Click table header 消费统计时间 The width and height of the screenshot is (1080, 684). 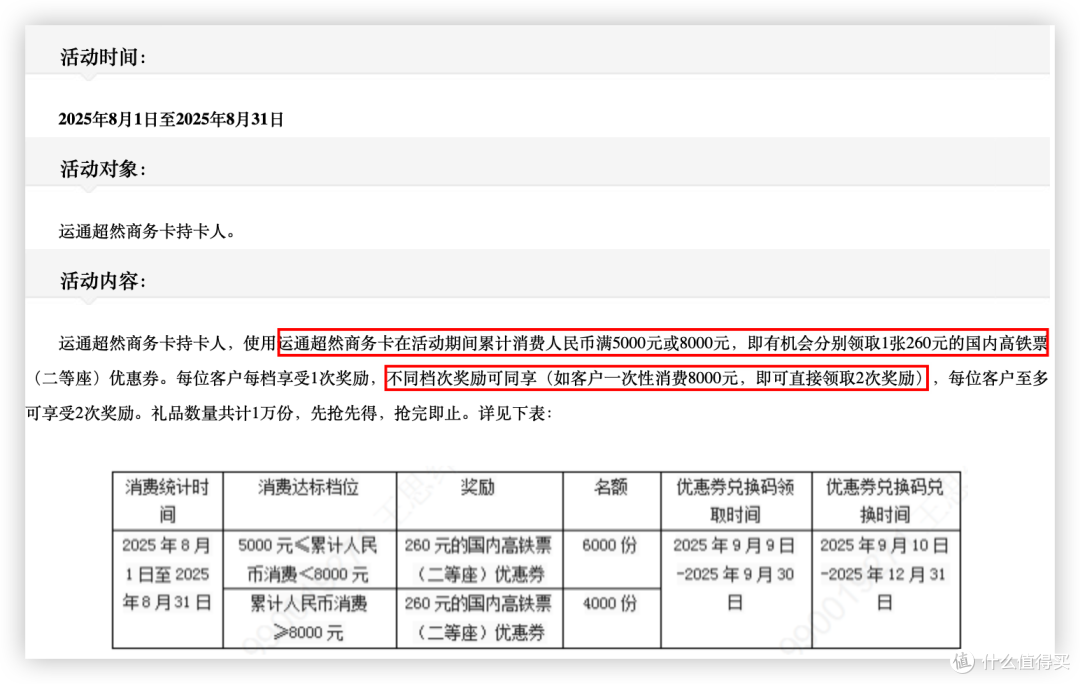tap(167, 501)
